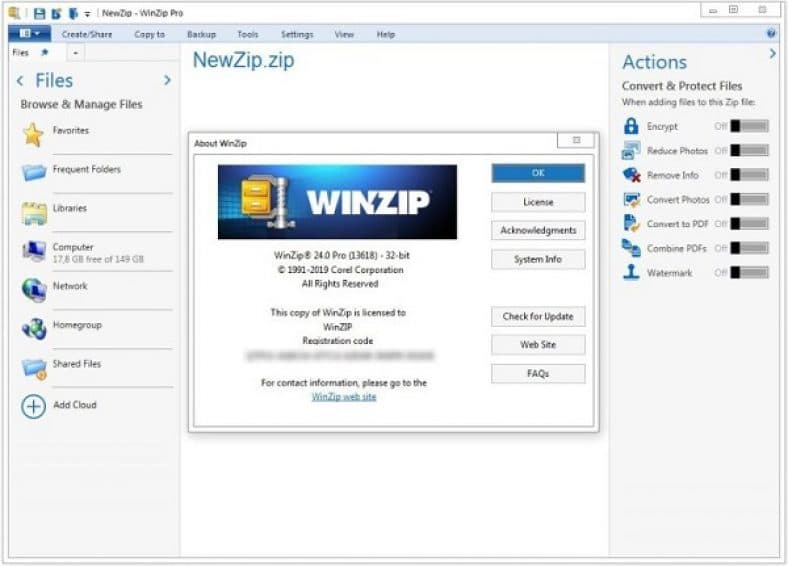Image resolution: width=788 pixels, height=566 pixels.
Task: Turn on the Remove Info switch
Action: [x=749, y=174]
